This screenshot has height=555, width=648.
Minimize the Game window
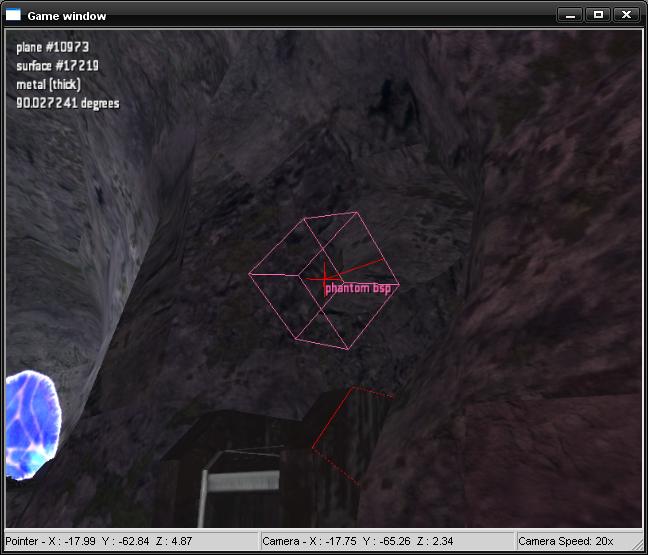(x=570, y=15)
